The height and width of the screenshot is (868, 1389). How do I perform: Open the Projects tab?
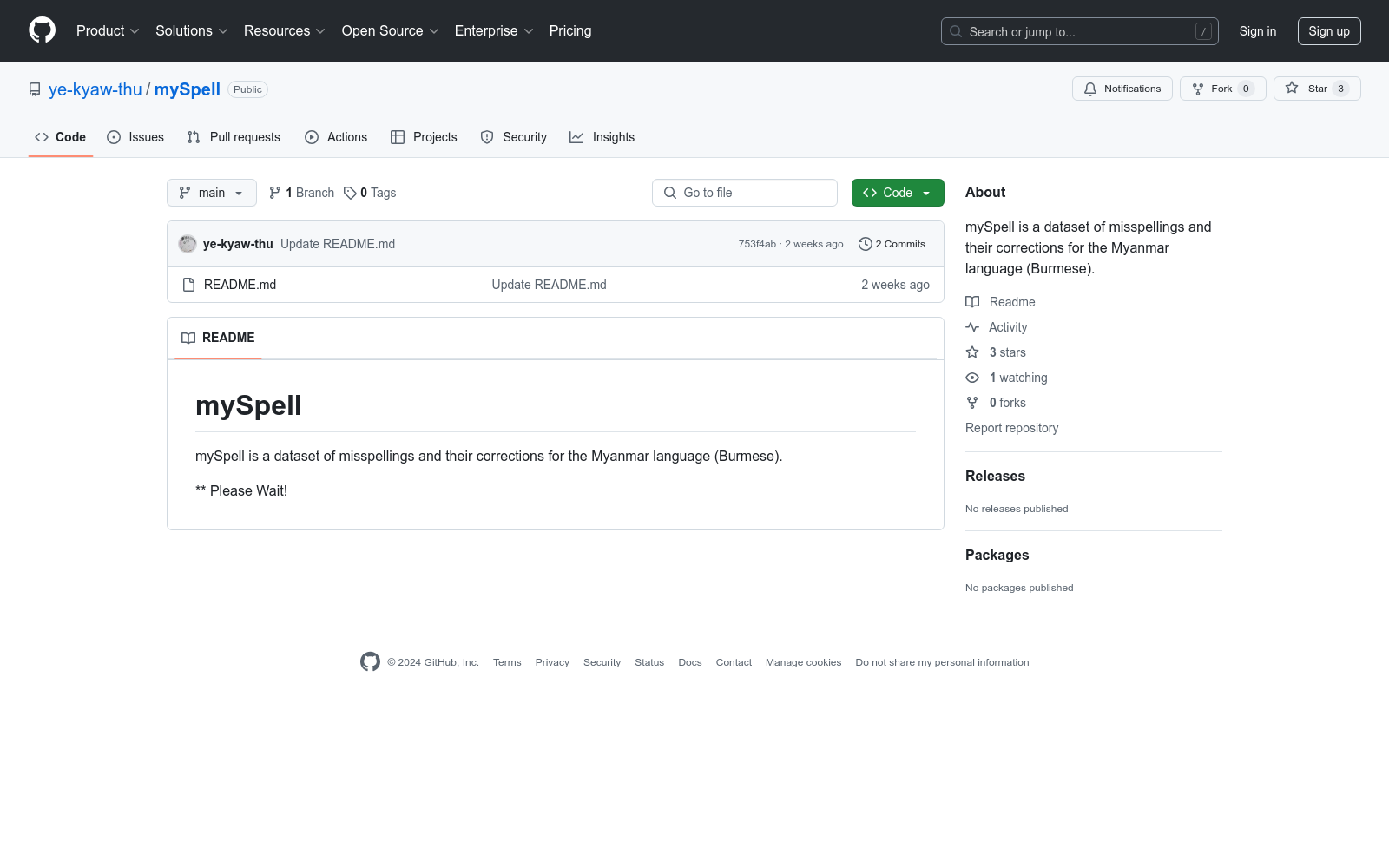click(x=424, y=137)
